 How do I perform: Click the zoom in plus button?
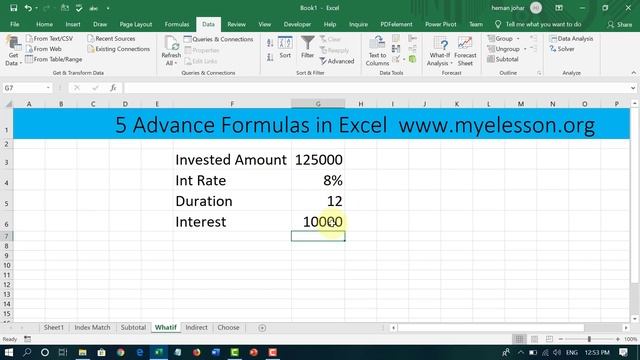(618, 339)
